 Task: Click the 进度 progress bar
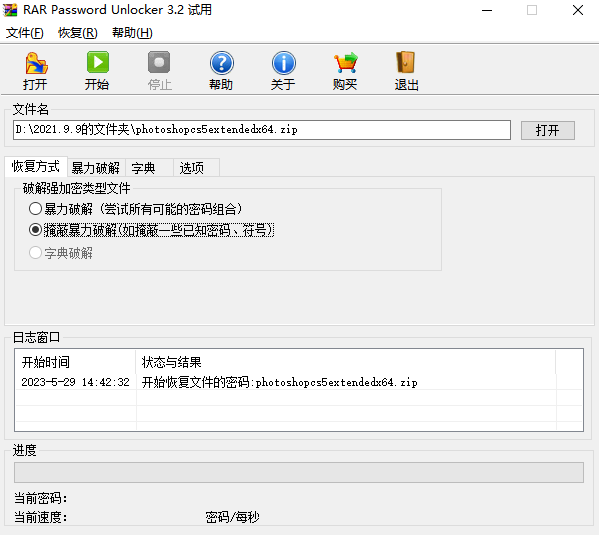(299, 472)
